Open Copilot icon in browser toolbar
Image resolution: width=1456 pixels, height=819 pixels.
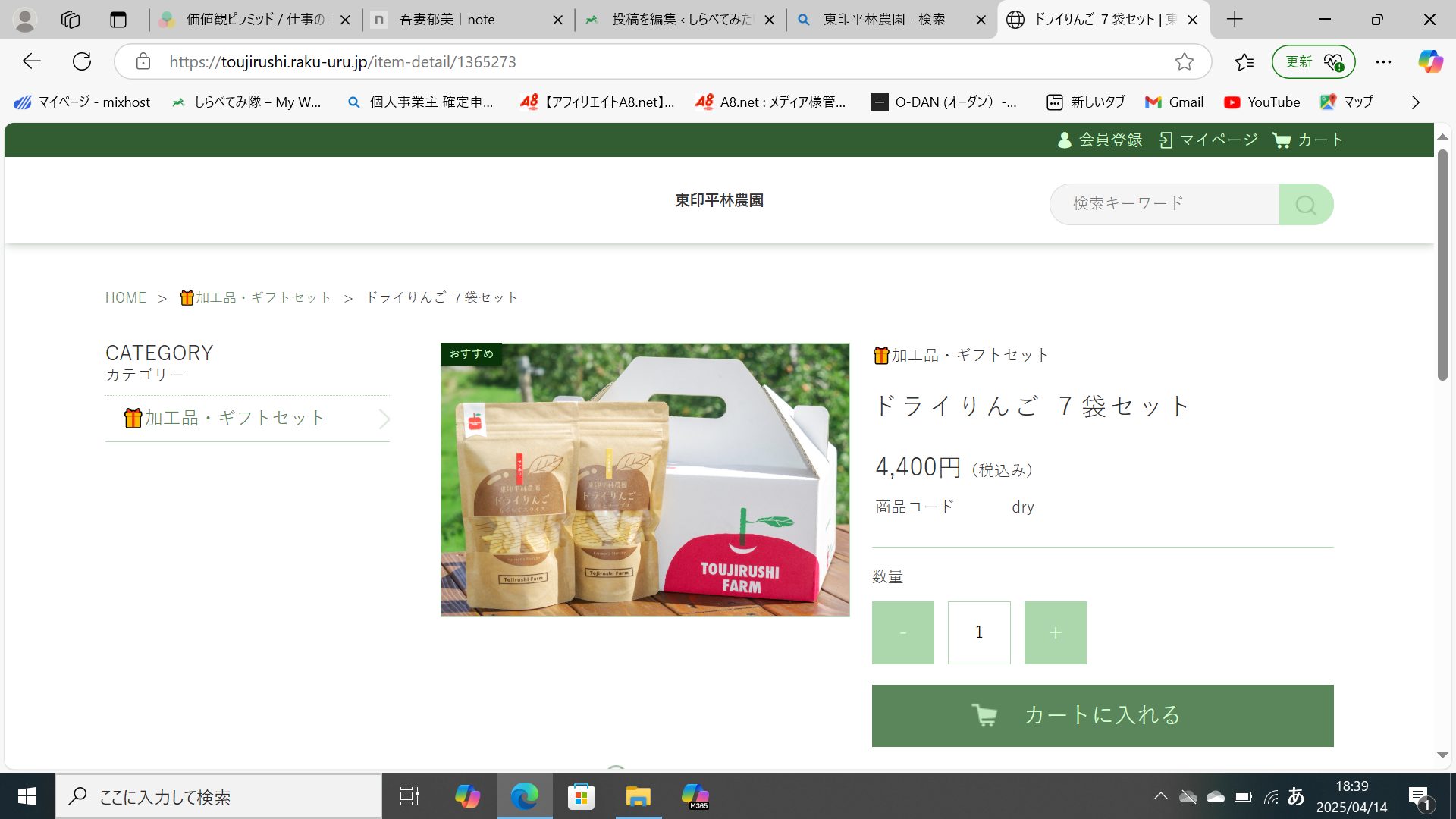[x=1430, y=62]
